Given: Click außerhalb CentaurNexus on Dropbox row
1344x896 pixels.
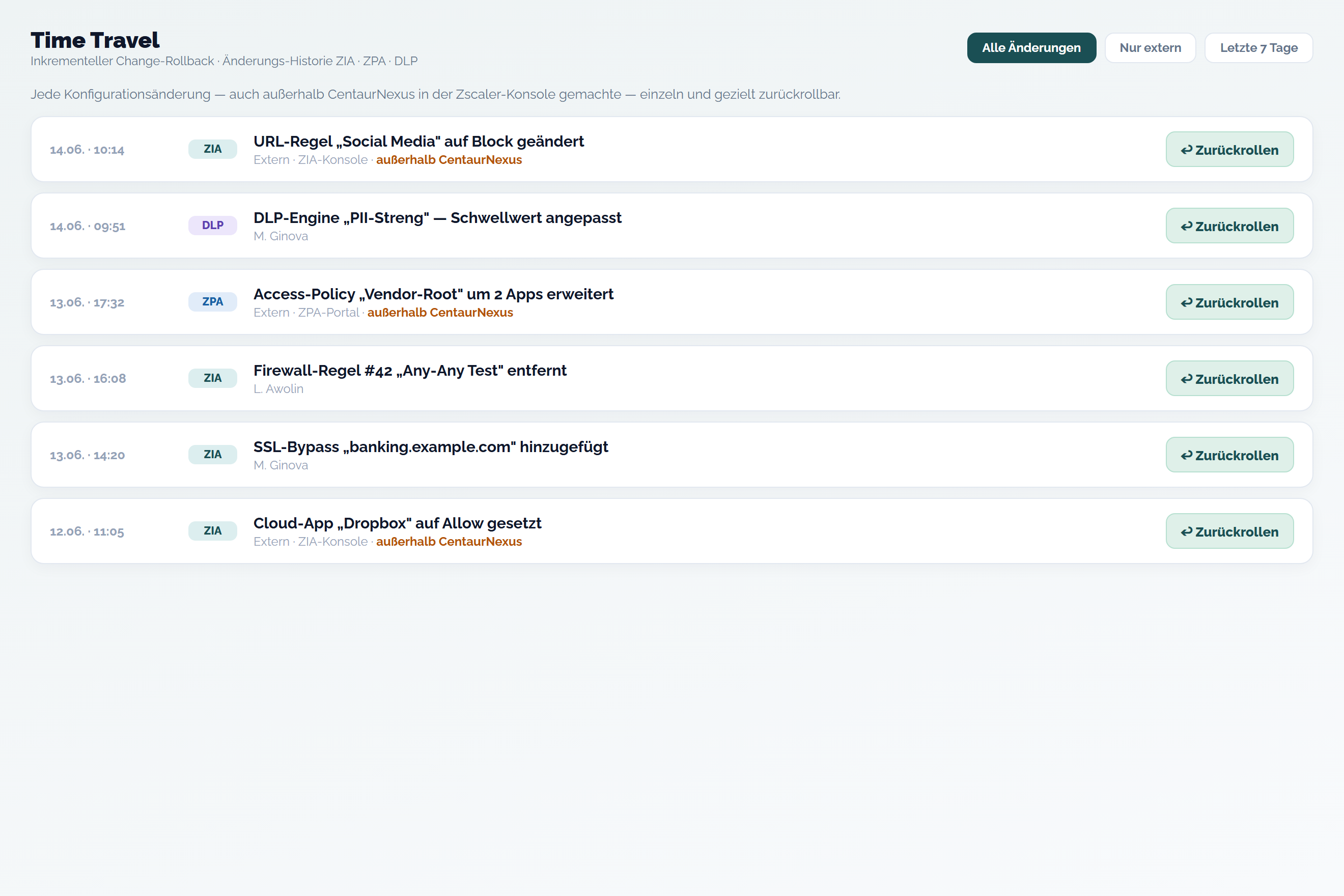Looking at the screenshot, I should [x=449, y=542].
